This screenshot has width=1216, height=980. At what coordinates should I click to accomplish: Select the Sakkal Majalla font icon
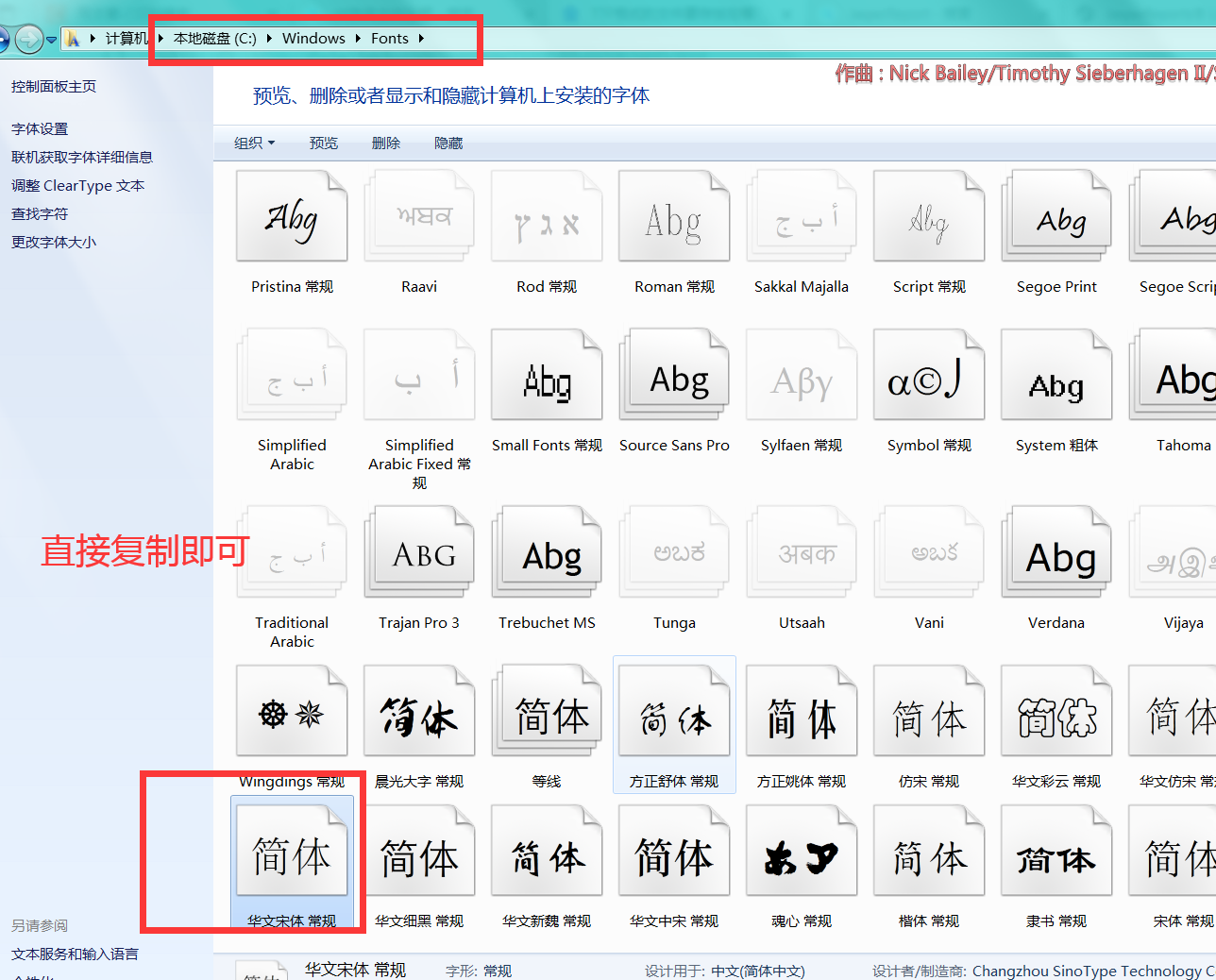pos(802,216)
